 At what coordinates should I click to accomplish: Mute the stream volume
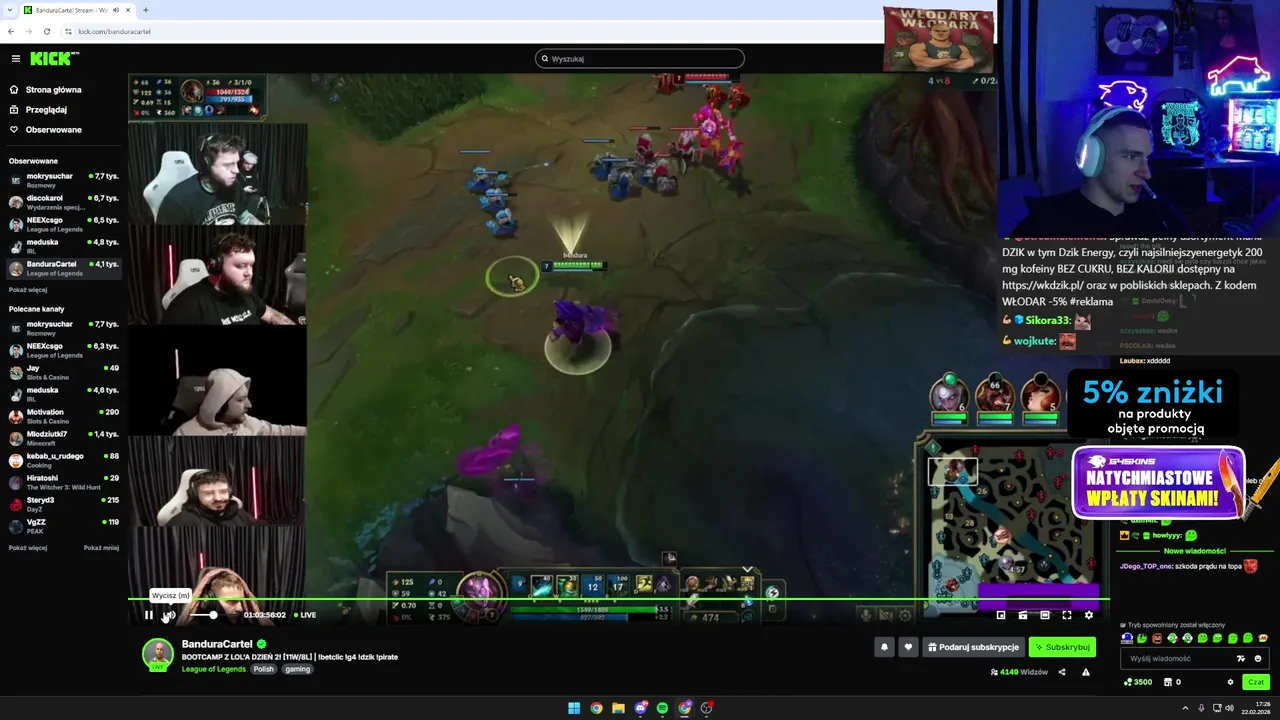170,615
